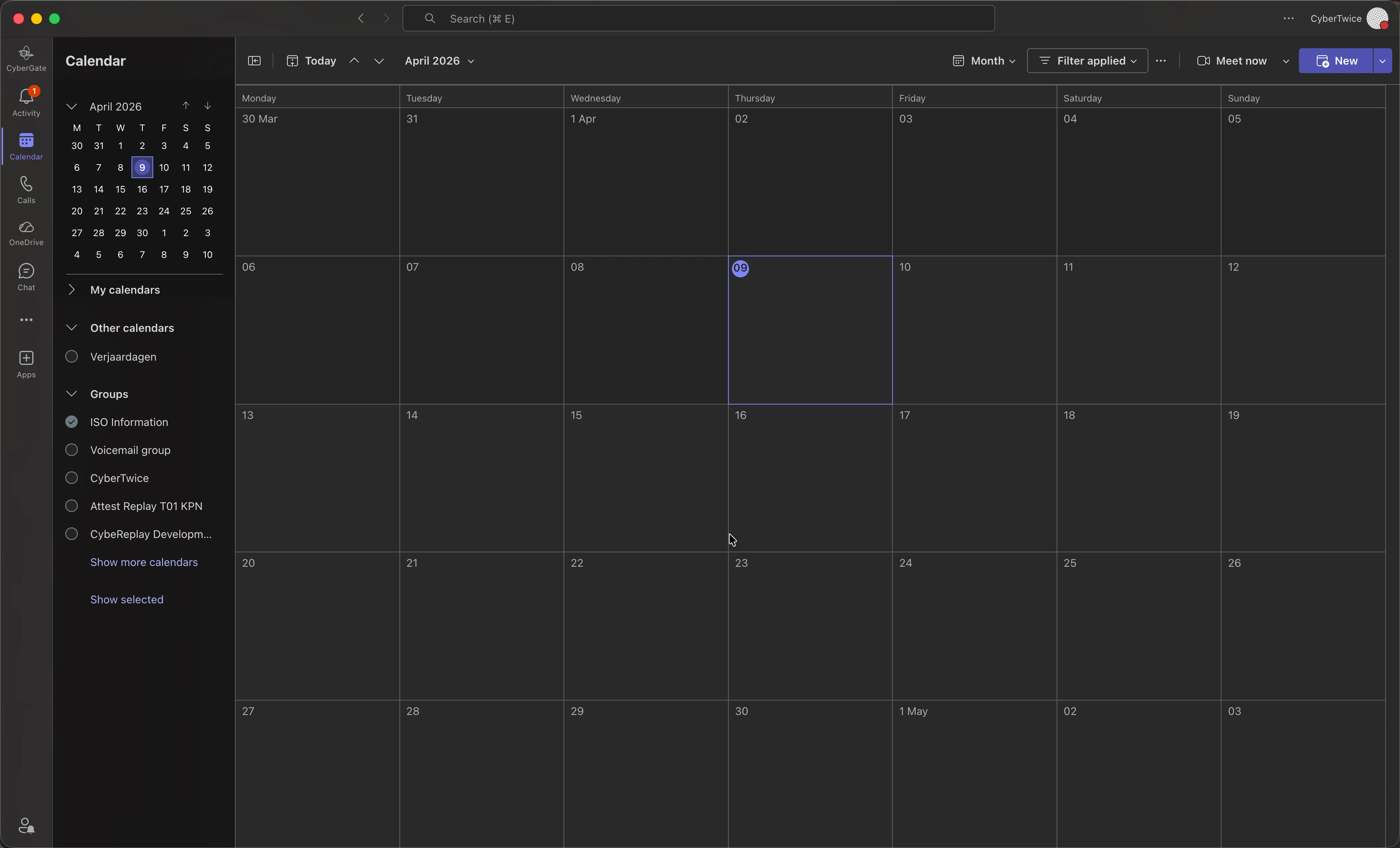Open OneDrive from the sidebar
Screen dimensions: 1400x848
pyautogui.click(x=26, y=233)
